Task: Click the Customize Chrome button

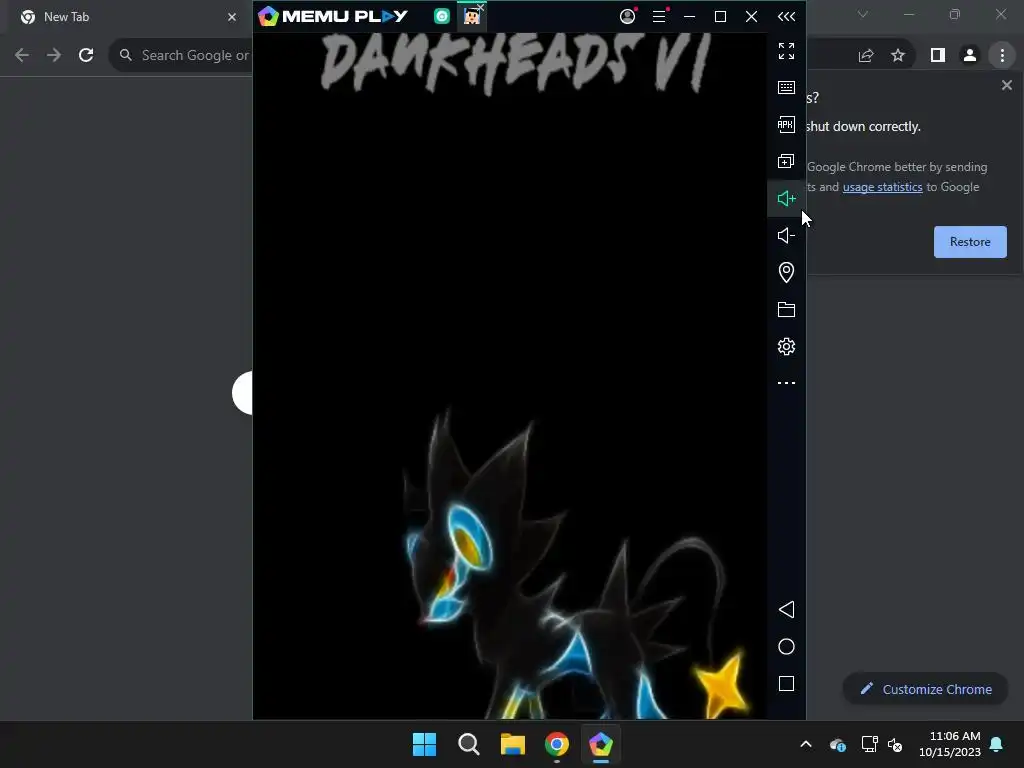Action: tap(925, 689)
